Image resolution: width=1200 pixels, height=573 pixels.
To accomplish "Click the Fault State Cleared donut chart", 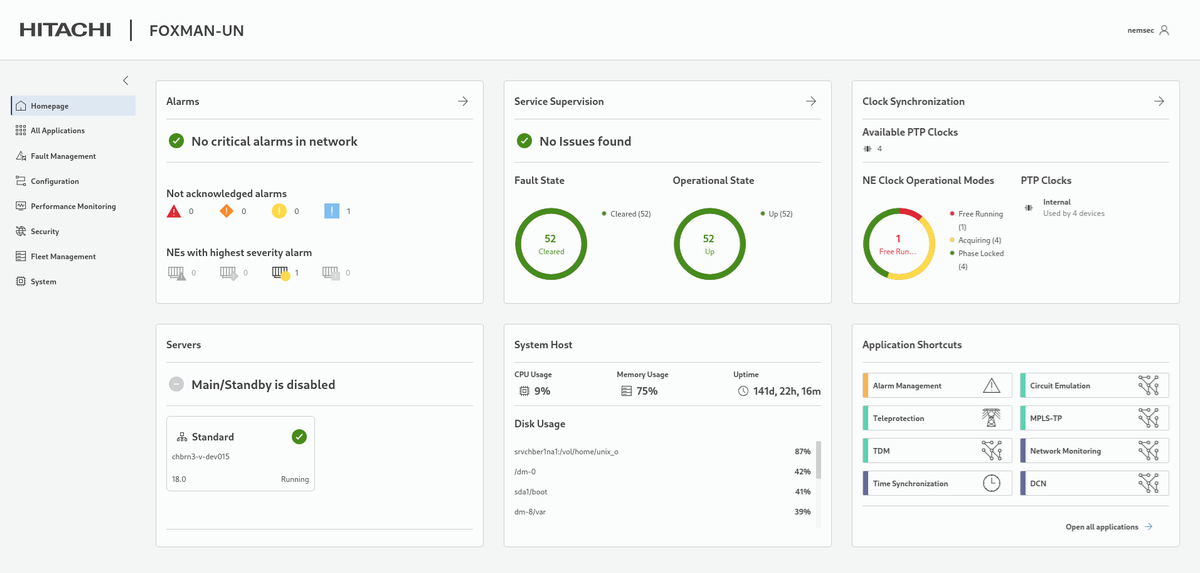I will pos(551,245).
